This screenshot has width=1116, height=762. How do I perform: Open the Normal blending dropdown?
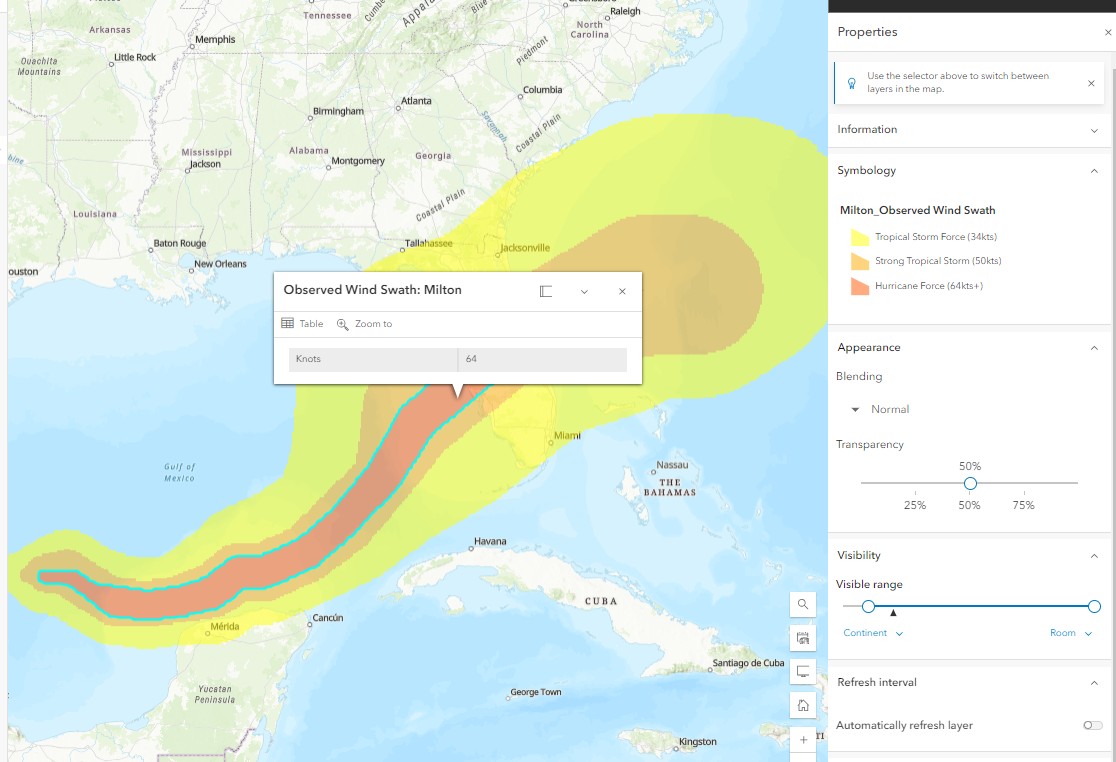click(877, 409)
